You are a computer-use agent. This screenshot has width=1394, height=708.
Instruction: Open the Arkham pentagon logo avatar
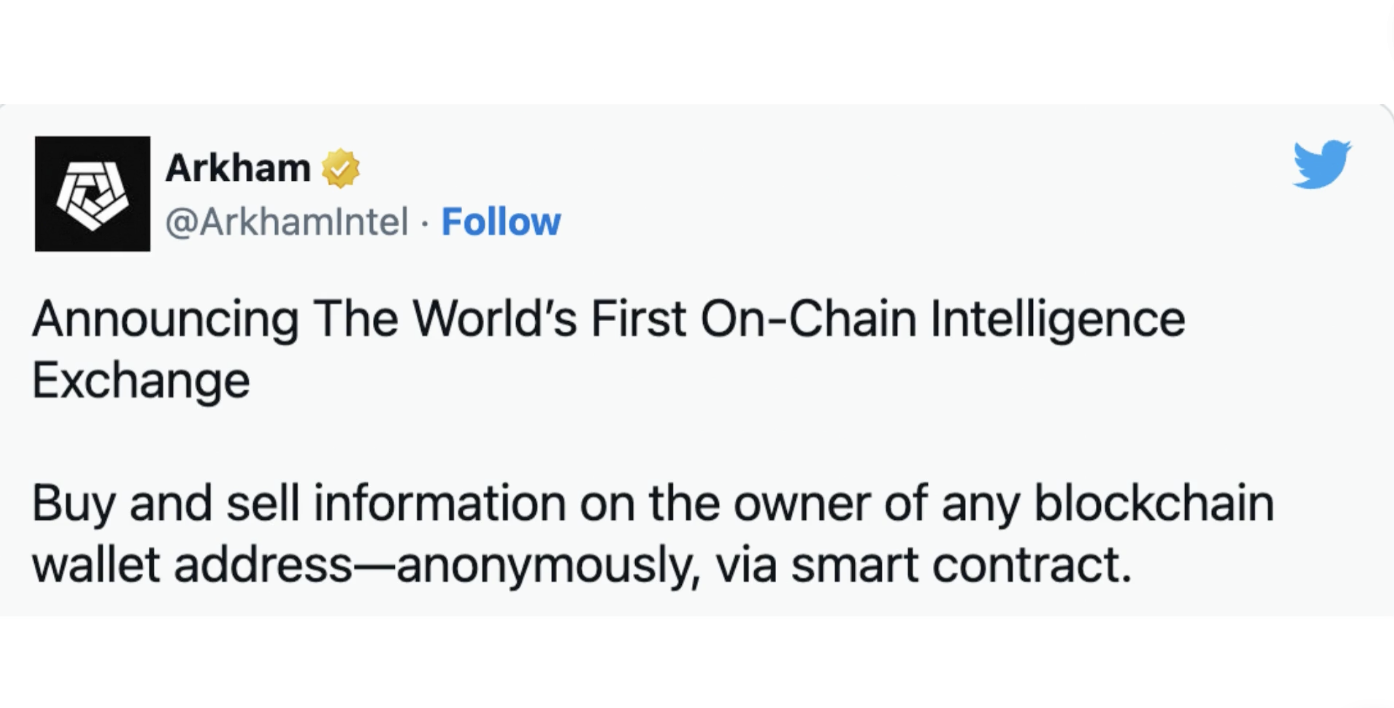(x=93, y=194)
